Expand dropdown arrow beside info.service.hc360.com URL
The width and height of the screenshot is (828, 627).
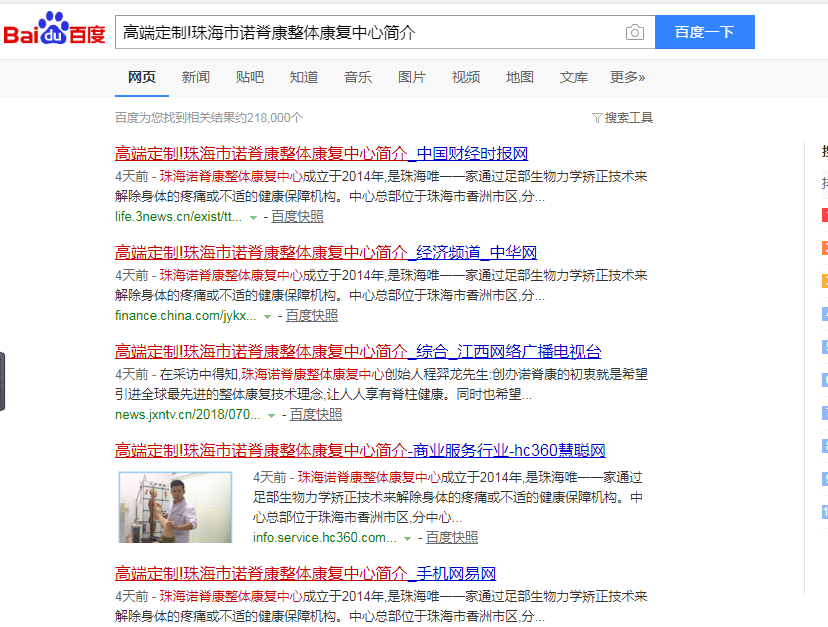[x=408, y=539]
